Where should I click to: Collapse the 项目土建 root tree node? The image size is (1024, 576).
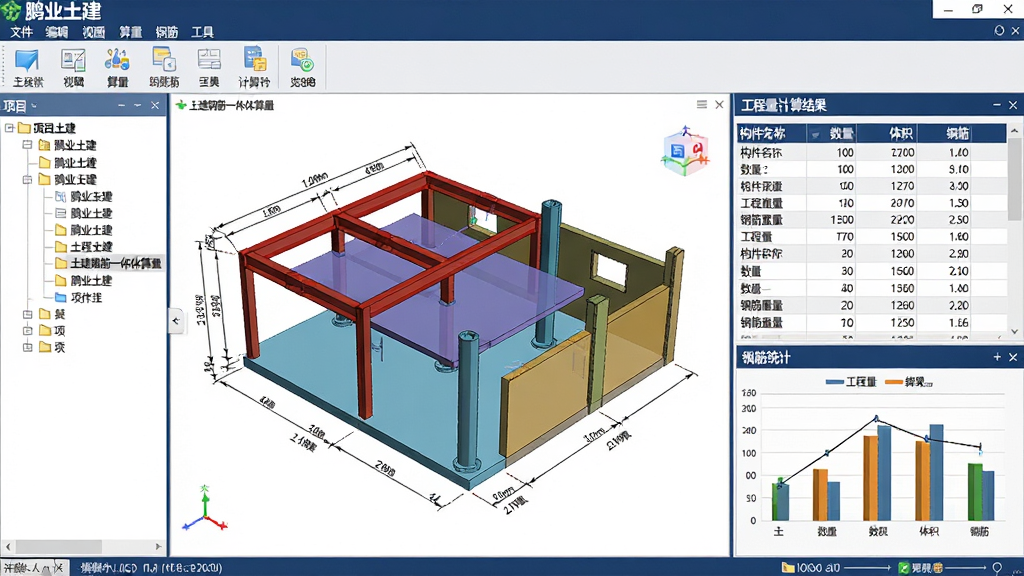coord(9,127)
